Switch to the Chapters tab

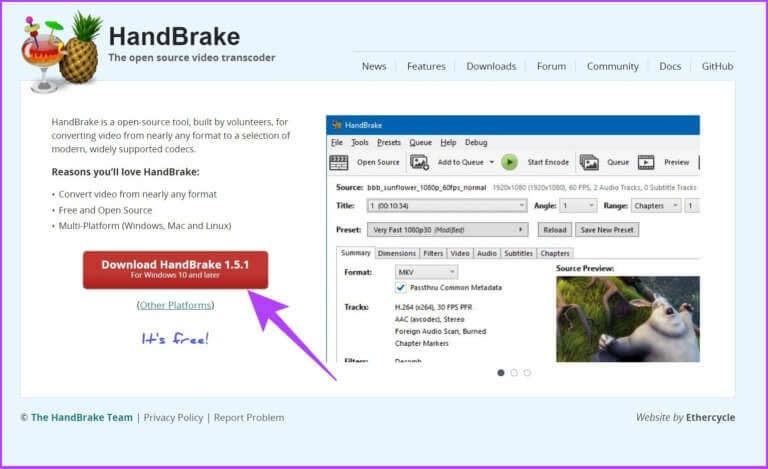coord(555,253)
